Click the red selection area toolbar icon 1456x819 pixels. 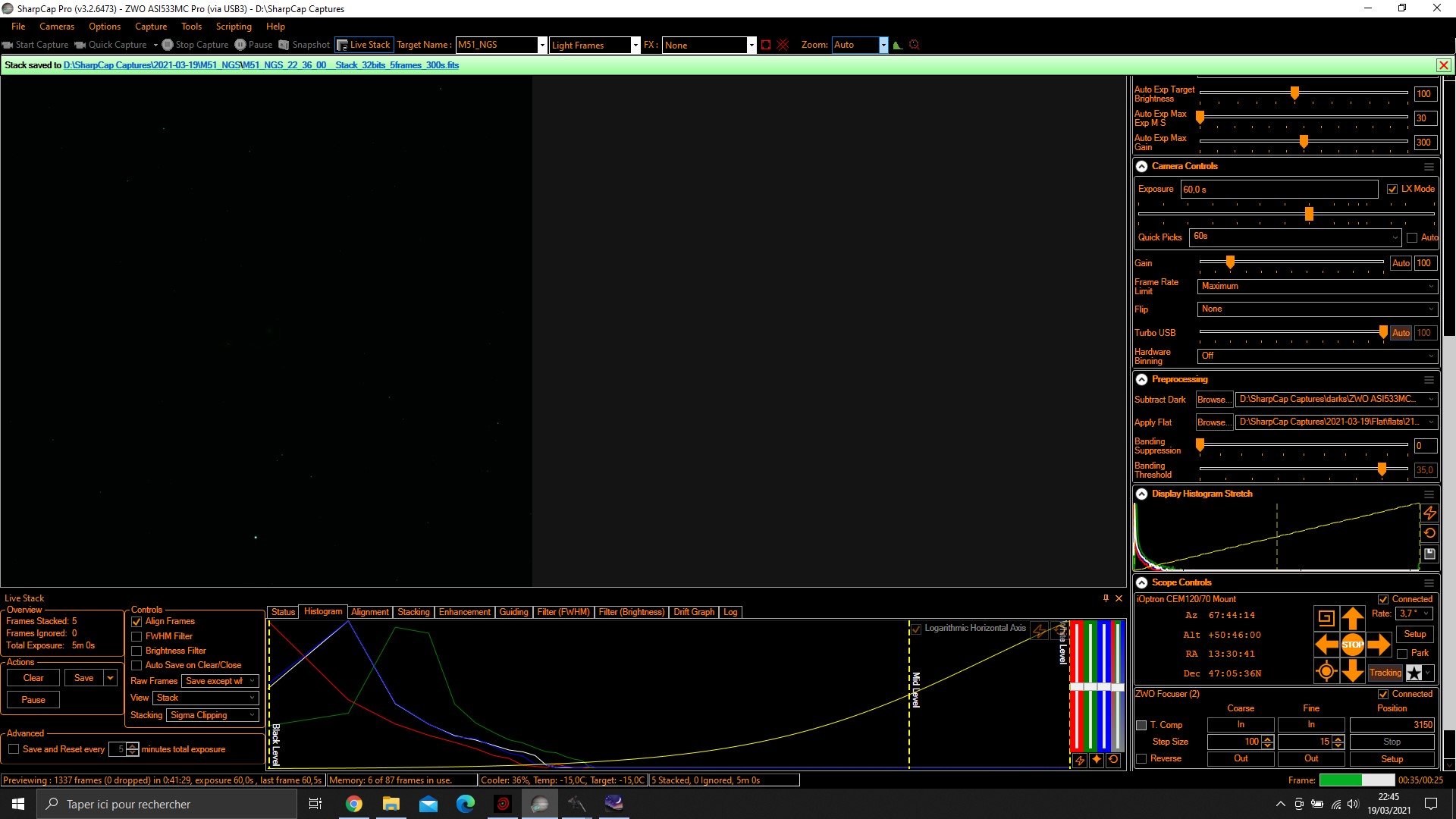point(766,45)
